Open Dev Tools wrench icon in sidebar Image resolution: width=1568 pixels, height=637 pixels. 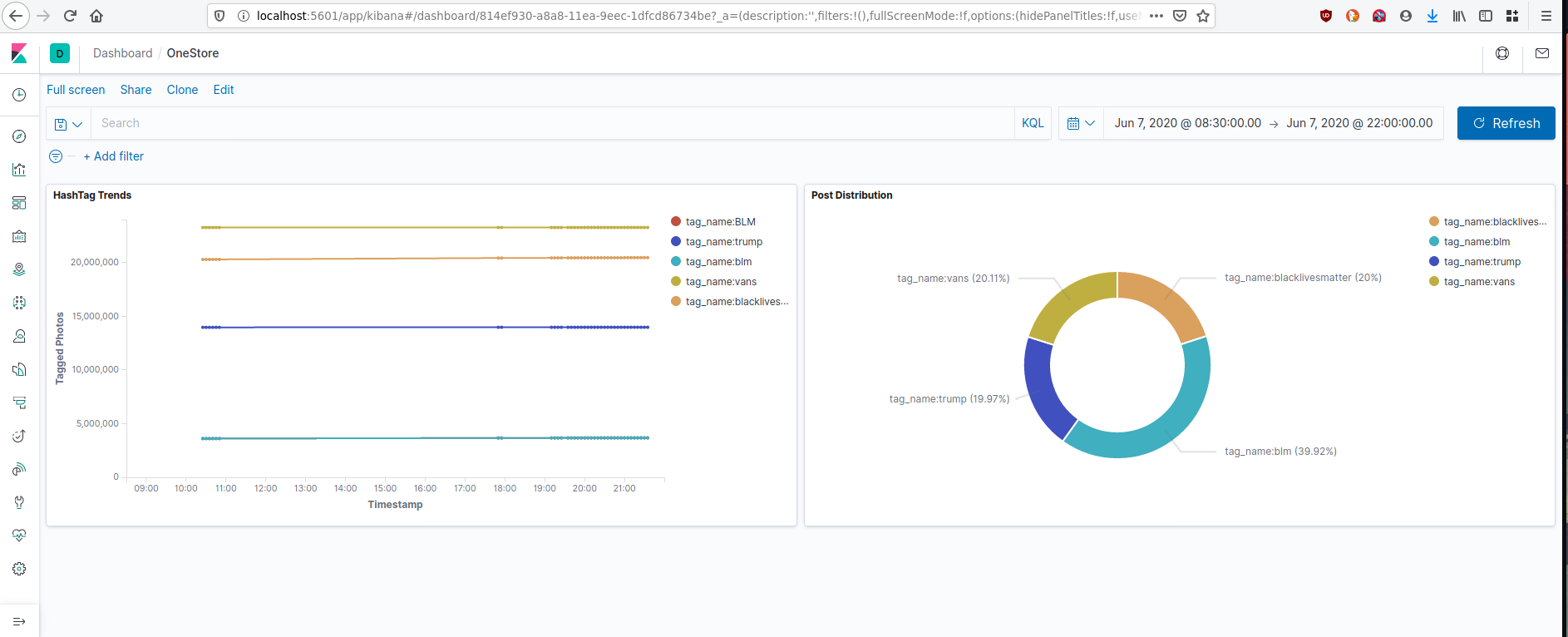pos(19,502)
